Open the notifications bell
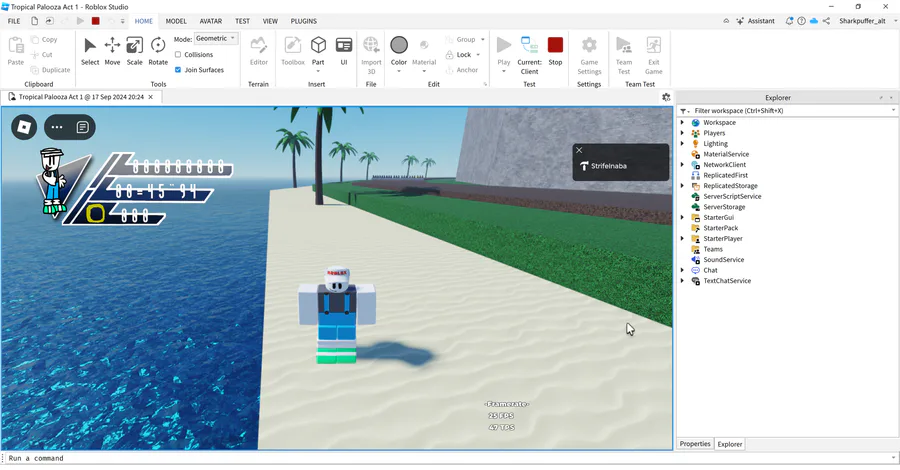Viewport: 900px width, 470px height. (x=789, y=21)
